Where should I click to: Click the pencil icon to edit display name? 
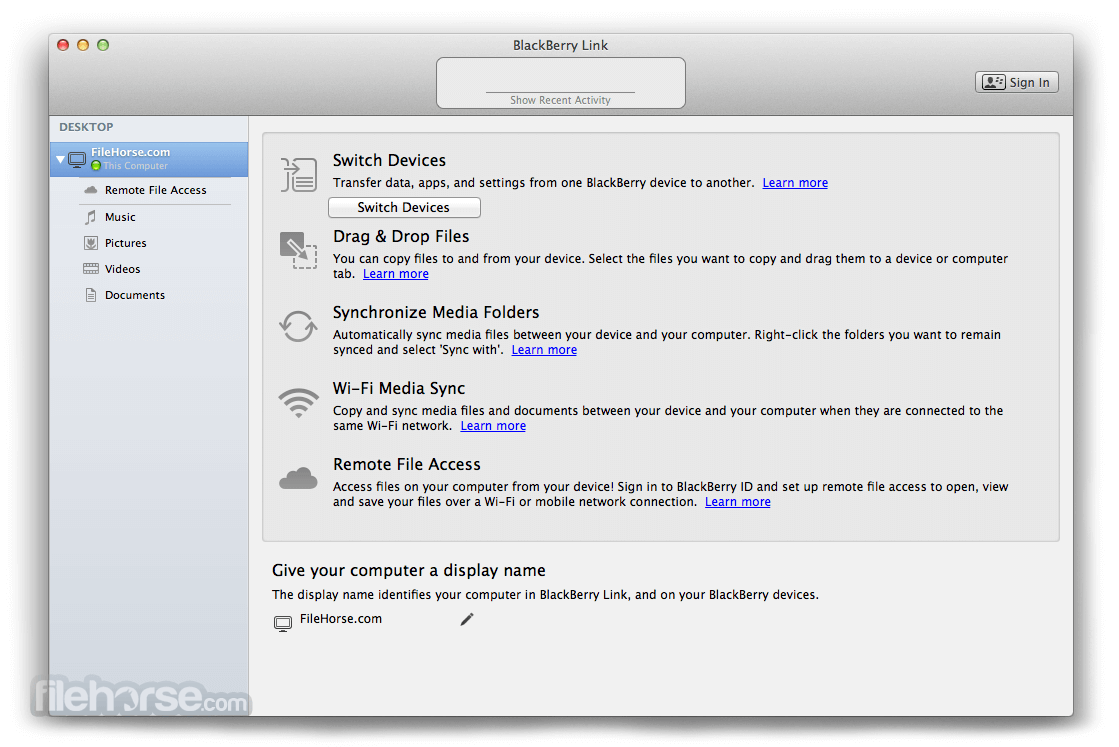tap(467, 619)
